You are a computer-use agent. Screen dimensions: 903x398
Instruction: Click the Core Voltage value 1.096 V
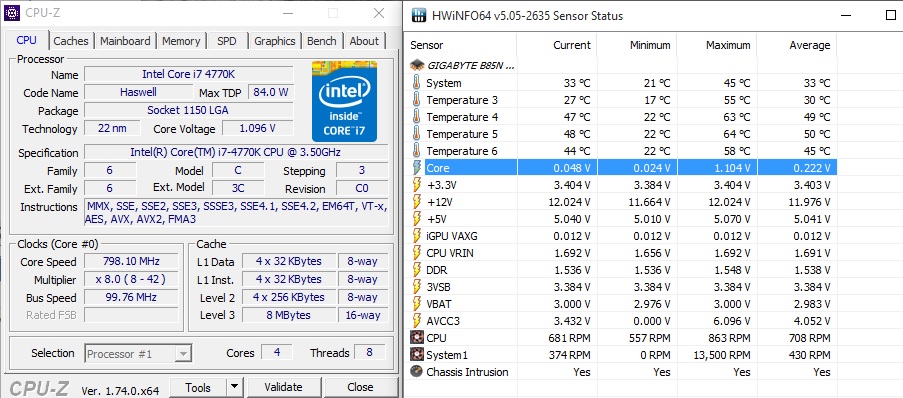(257, 128)
